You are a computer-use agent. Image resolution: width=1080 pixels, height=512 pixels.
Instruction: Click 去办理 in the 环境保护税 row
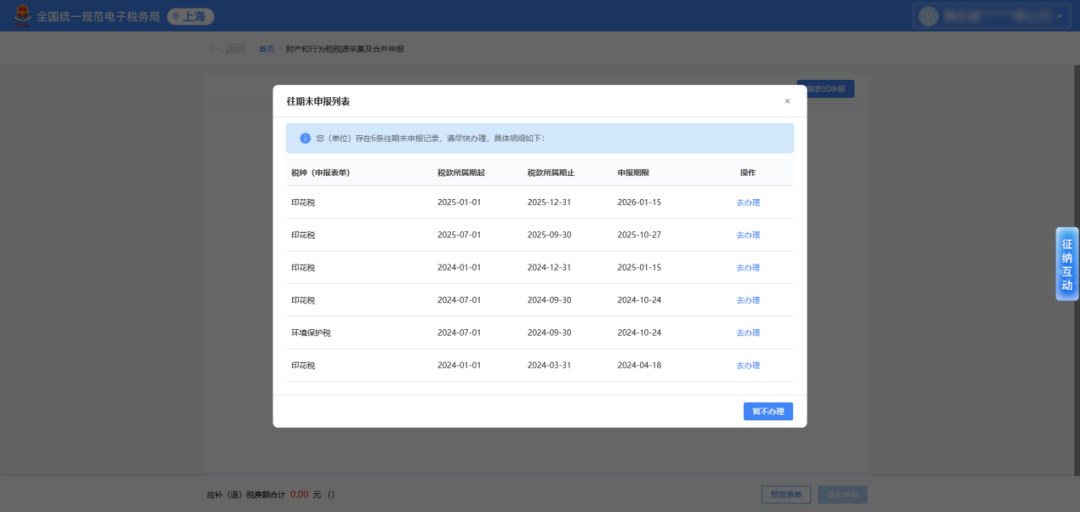tap(748, 333)
